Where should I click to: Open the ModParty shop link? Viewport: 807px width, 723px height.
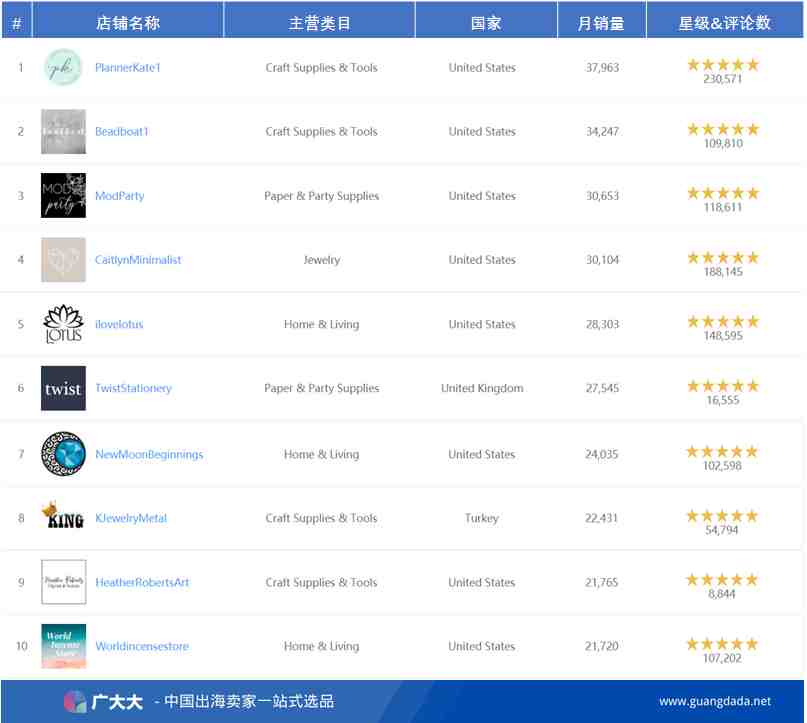[119, 196]
